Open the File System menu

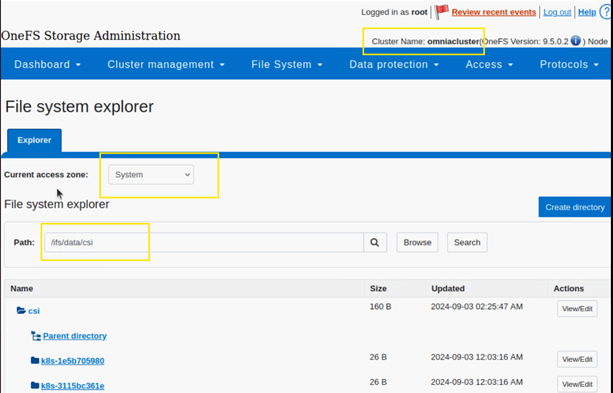(x=287, y=65)
